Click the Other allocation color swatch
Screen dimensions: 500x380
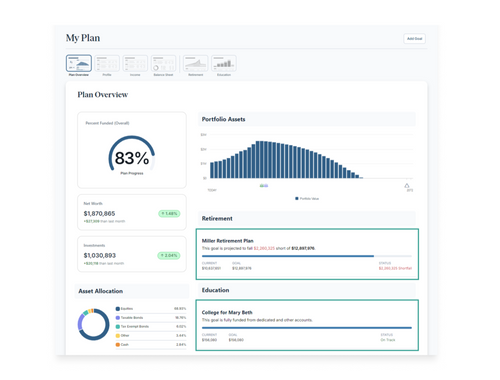pyautogui.click(x=118, y=336)
